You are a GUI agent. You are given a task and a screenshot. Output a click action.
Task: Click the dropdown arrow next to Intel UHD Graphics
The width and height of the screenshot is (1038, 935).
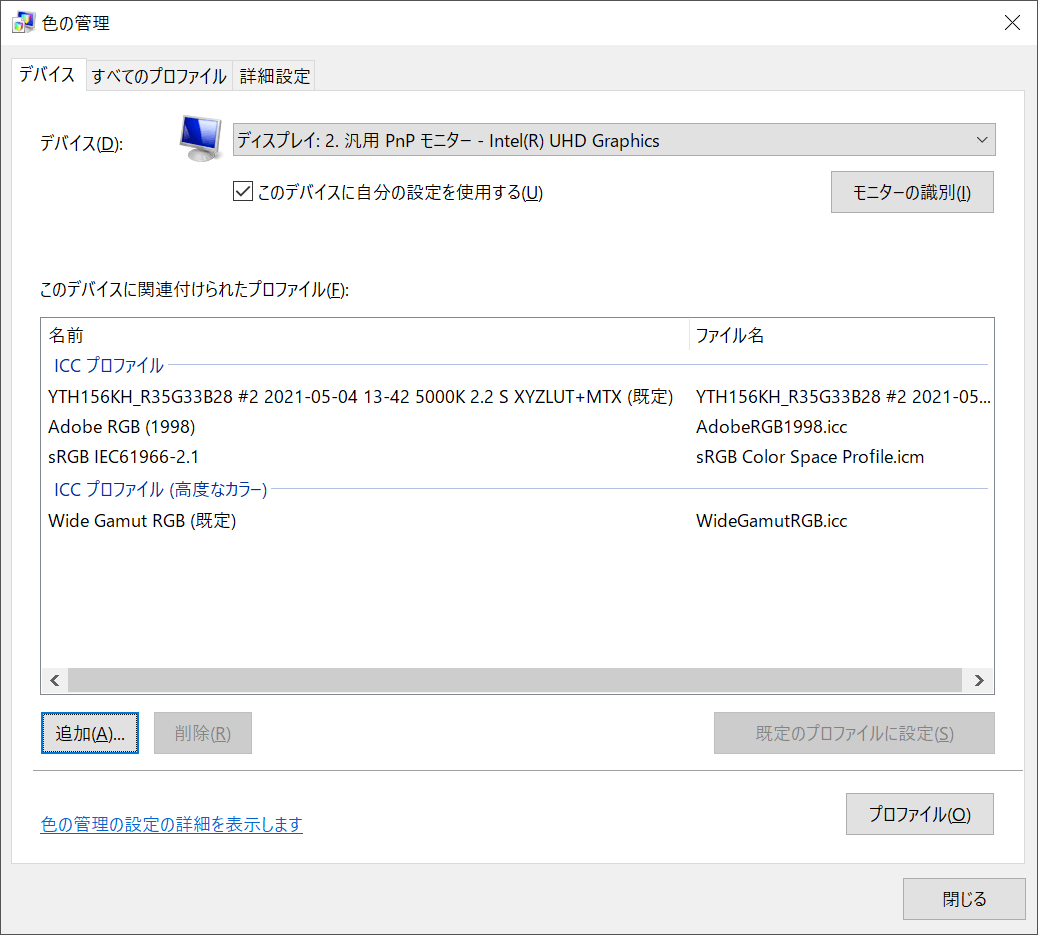click(981, 139)
